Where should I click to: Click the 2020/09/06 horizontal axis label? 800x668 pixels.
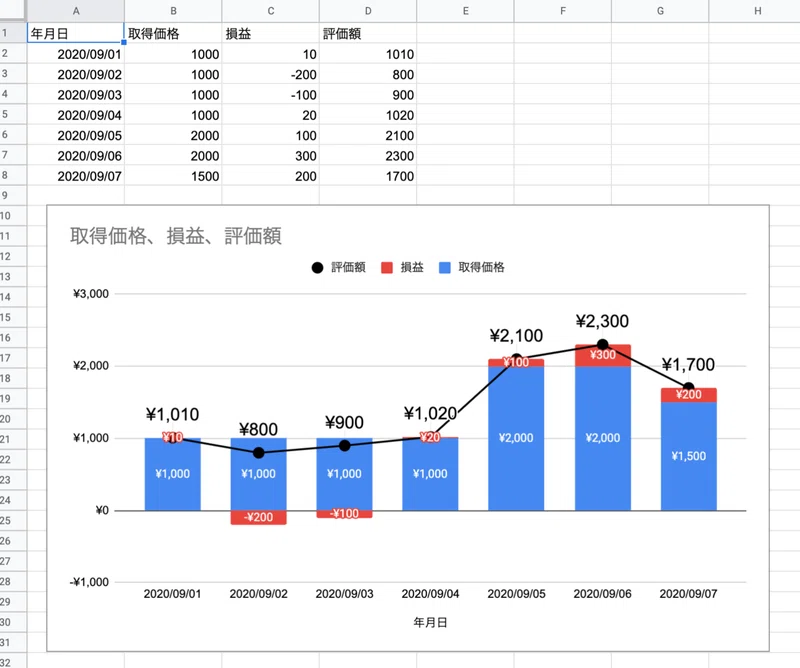(x=603, y=594)
